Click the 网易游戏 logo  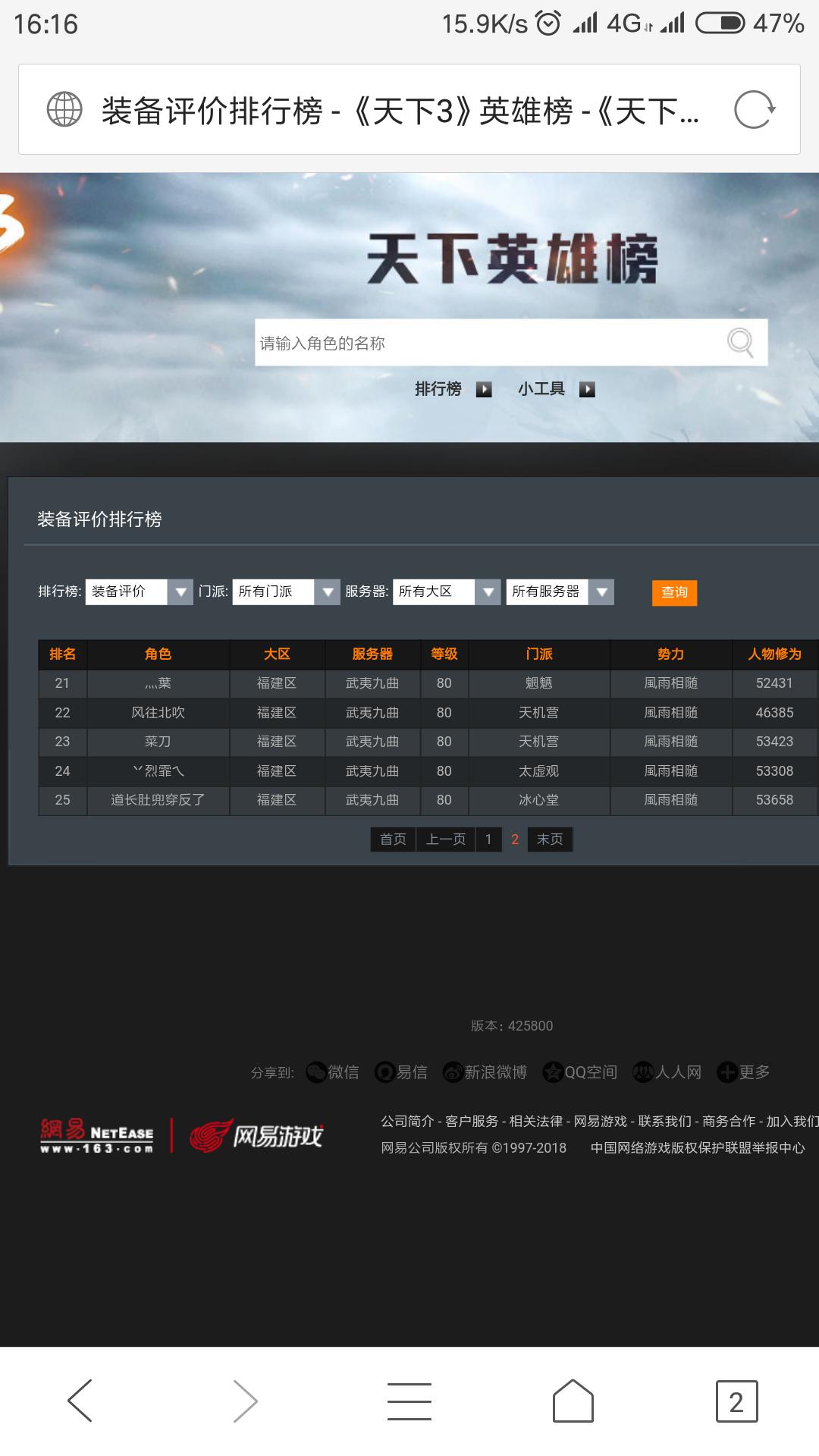[x=256, y=1135]
